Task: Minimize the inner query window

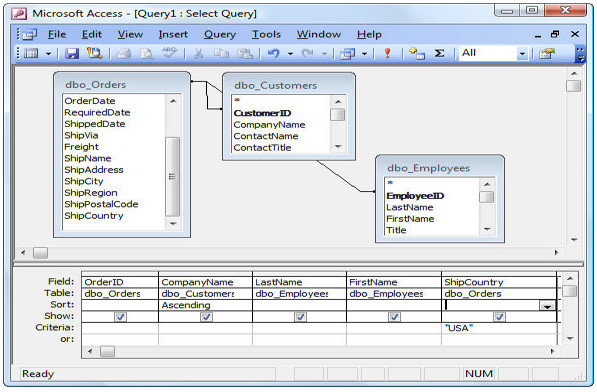Action: (538, 35)
